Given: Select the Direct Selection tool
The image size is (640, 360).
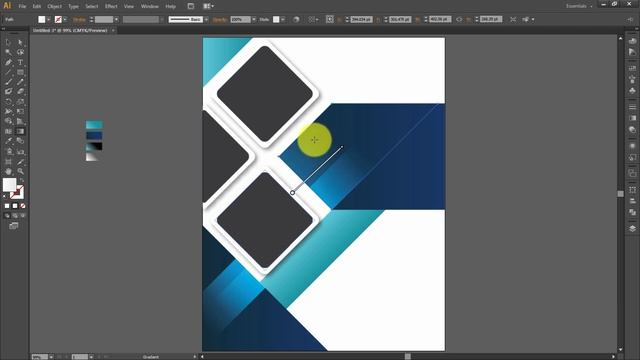Looking at the screenshot, I should pyautogui.click(x=20, y=42).
